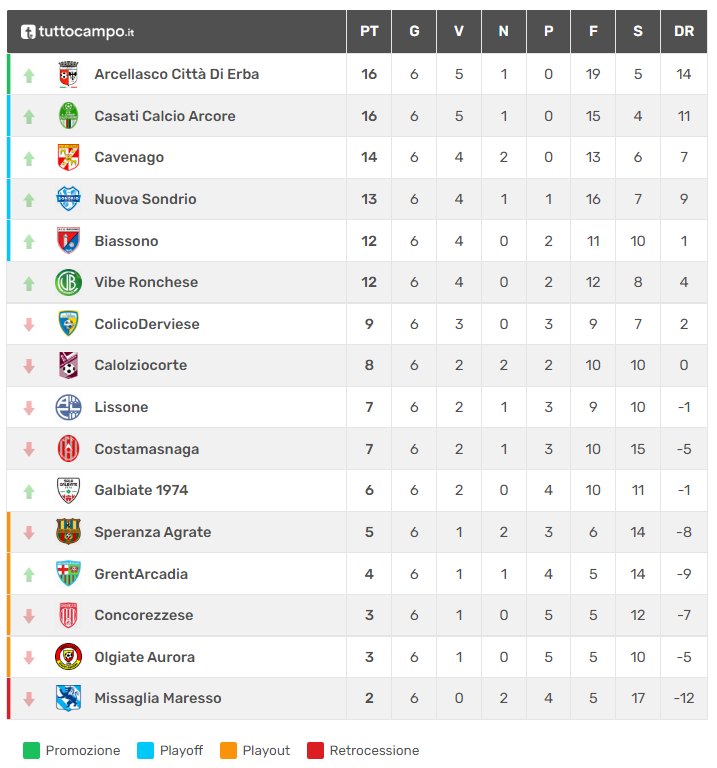Click the Olgiate Aurora round logo

coord(68,657)
